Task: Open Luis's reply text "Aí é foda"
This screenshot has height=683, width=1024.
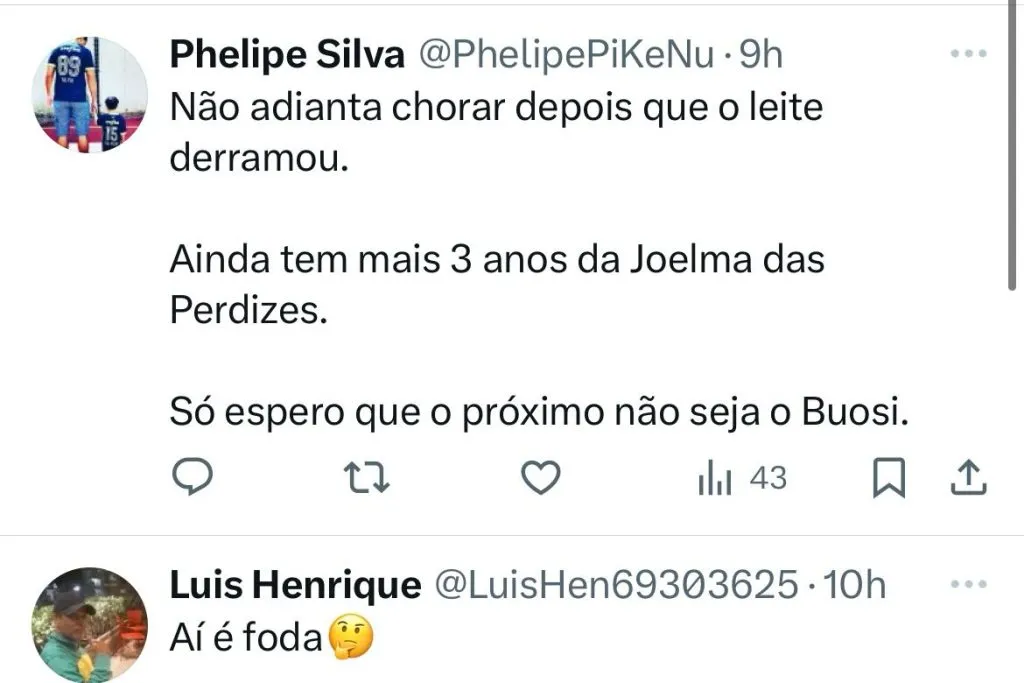Action: (246, 637)
